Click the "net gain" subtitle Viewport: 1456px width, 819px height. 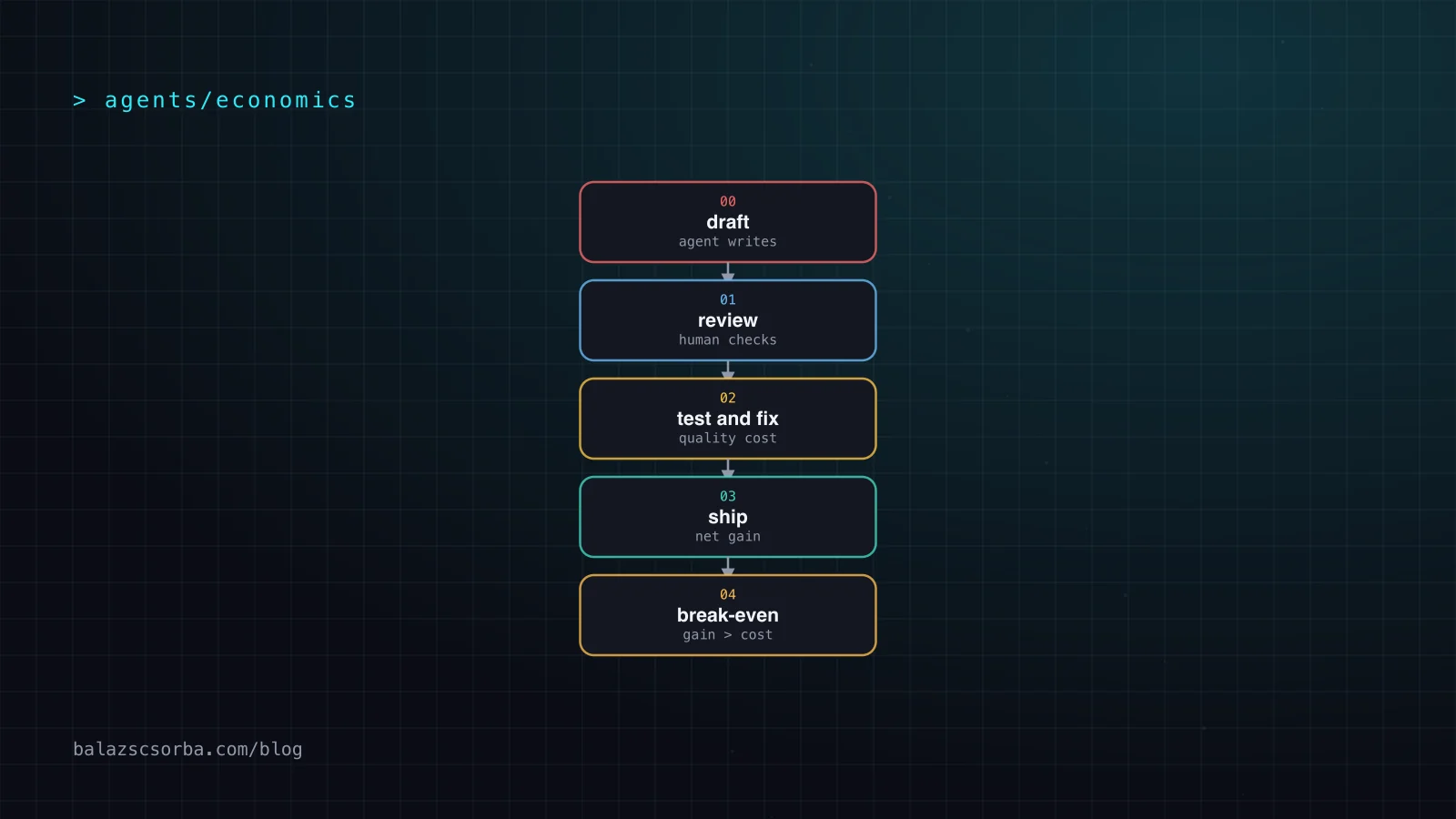[x=728, y=537]
